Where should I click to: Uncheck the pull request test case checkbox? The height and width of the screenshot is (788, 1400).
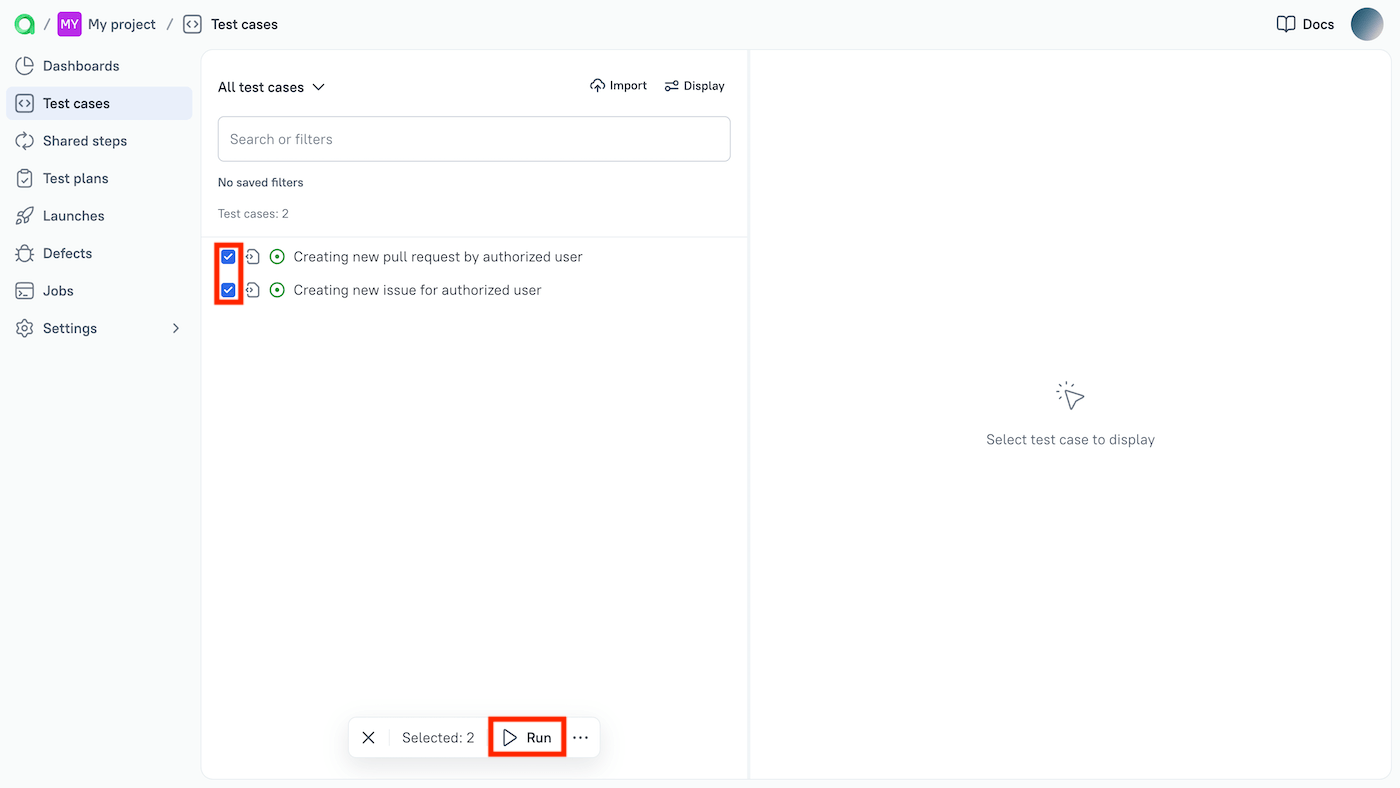point(229,256)
